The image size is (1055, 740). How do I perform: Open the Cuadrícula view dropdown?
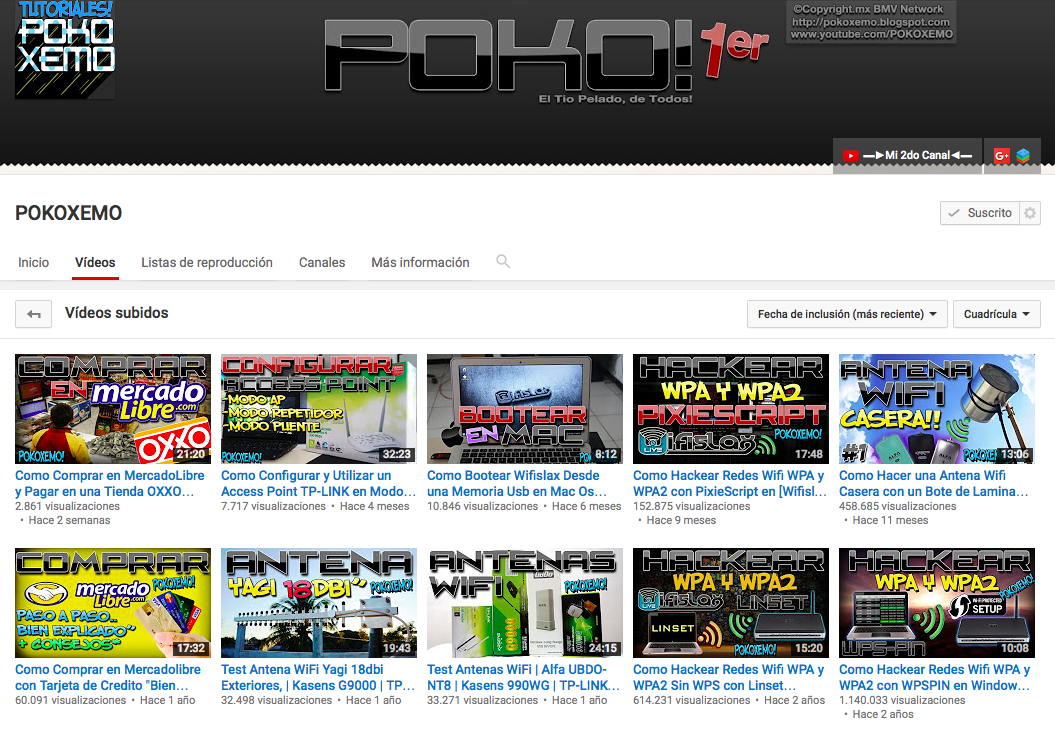click(x=996, y=314)
